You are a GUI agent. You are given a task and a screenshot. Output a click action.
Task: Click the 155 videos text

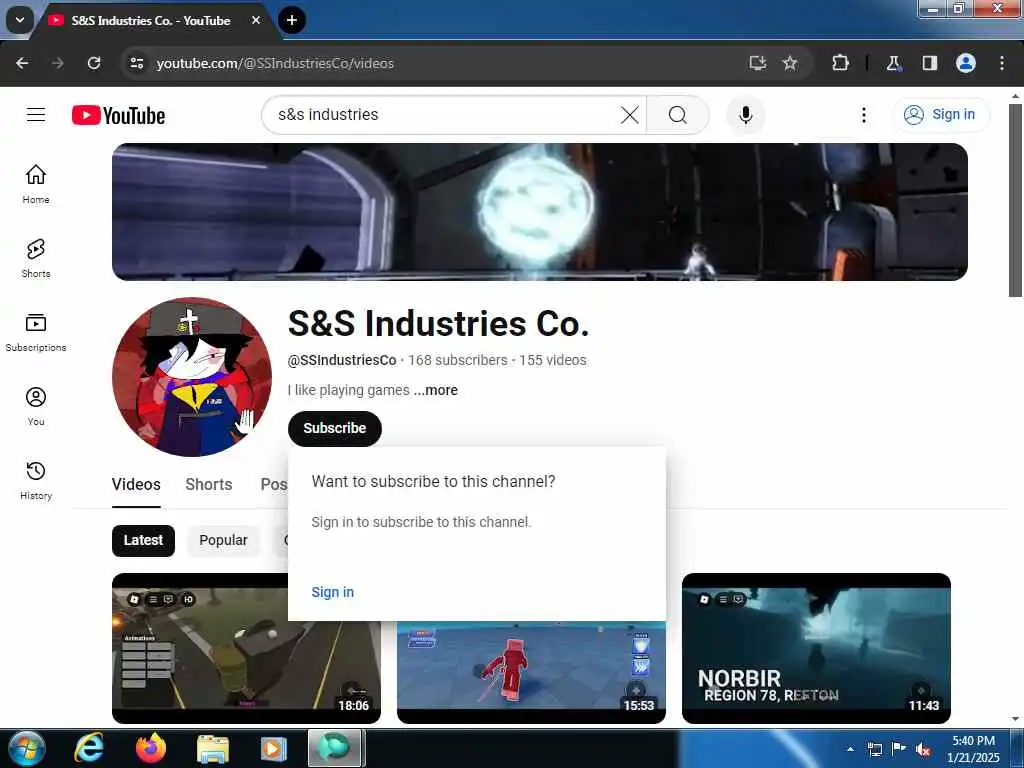[552, 360]
